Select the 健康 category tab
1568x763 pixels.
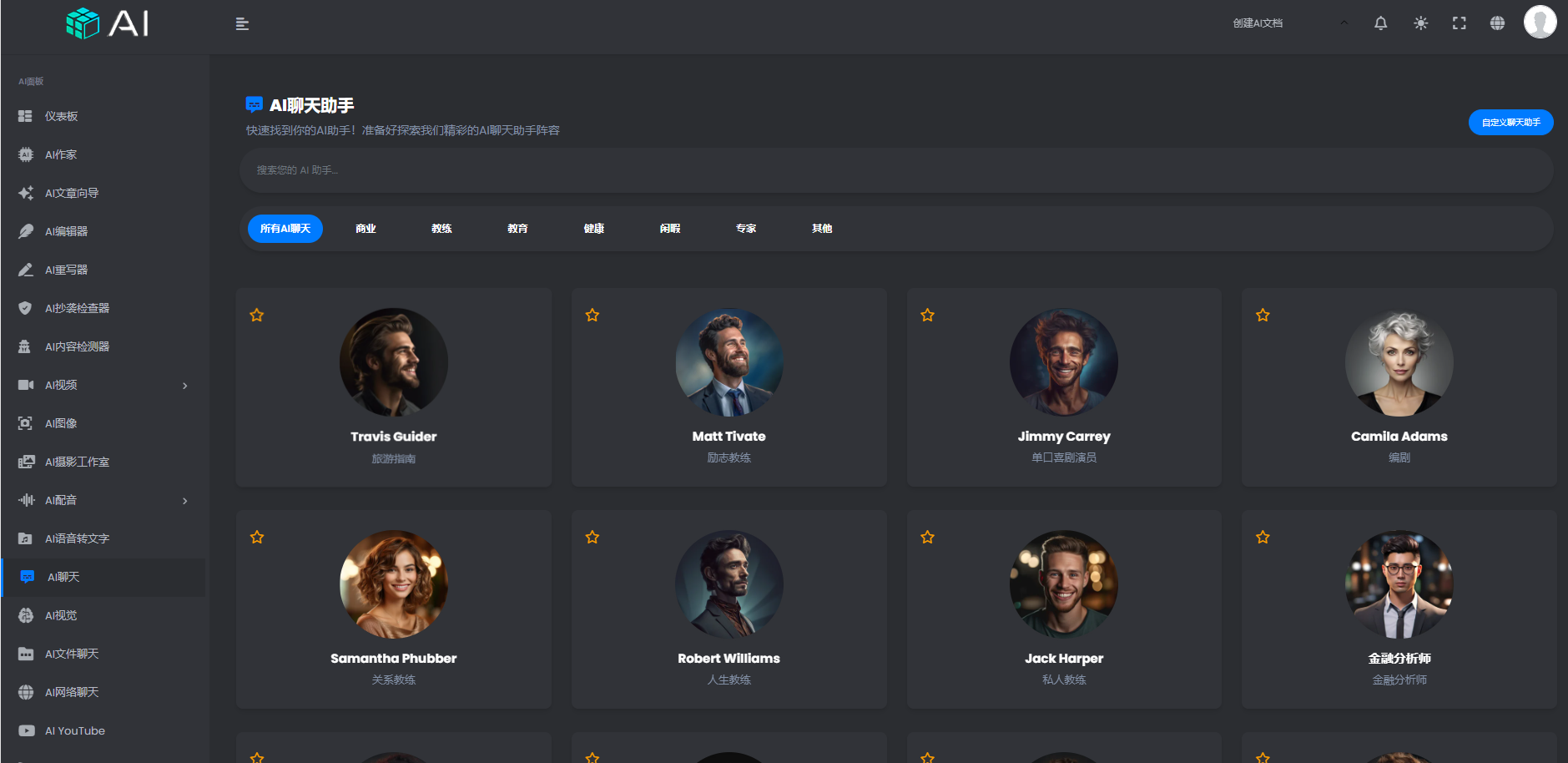593,229
